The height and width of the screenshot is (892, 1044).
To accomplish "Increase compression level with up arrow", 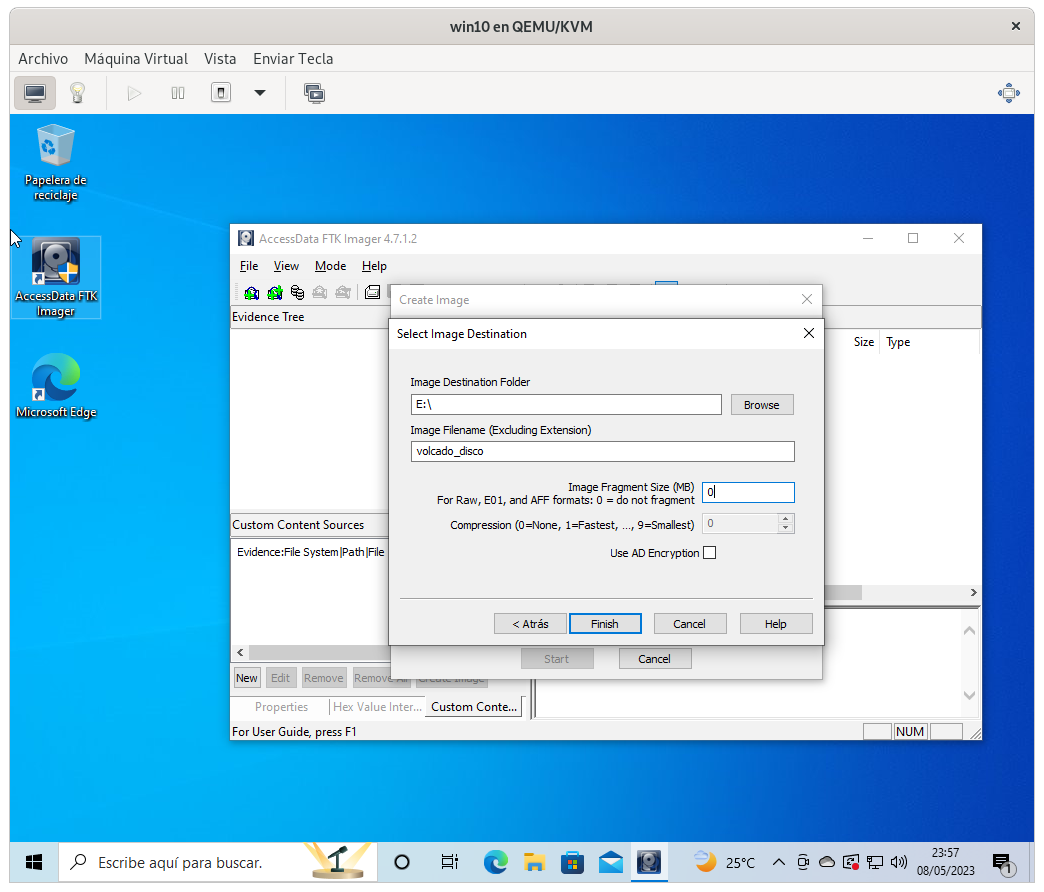I will point(785,518).
